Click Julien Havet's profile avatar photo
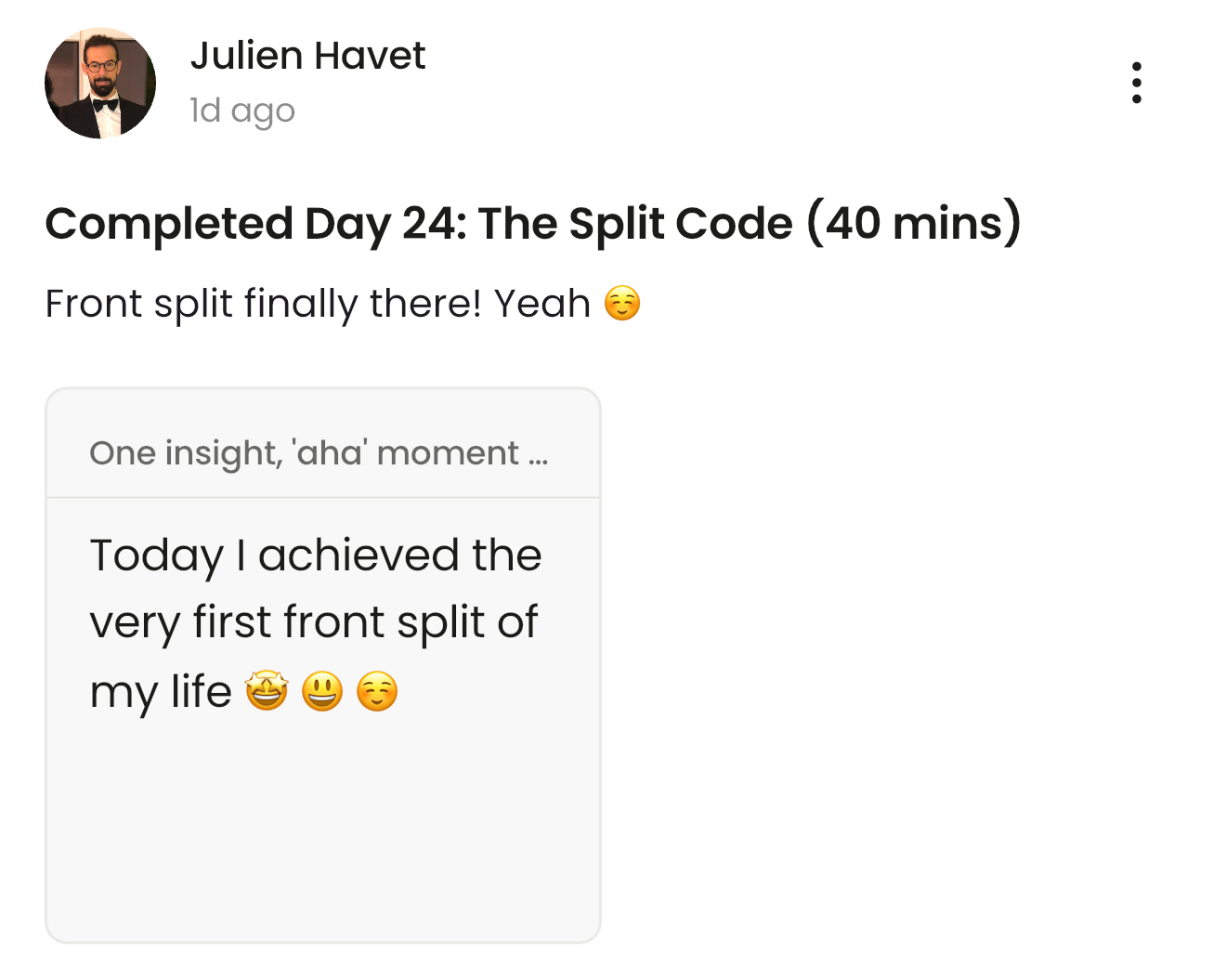This screenshot has width=1226, height=980. click(100, 83)
